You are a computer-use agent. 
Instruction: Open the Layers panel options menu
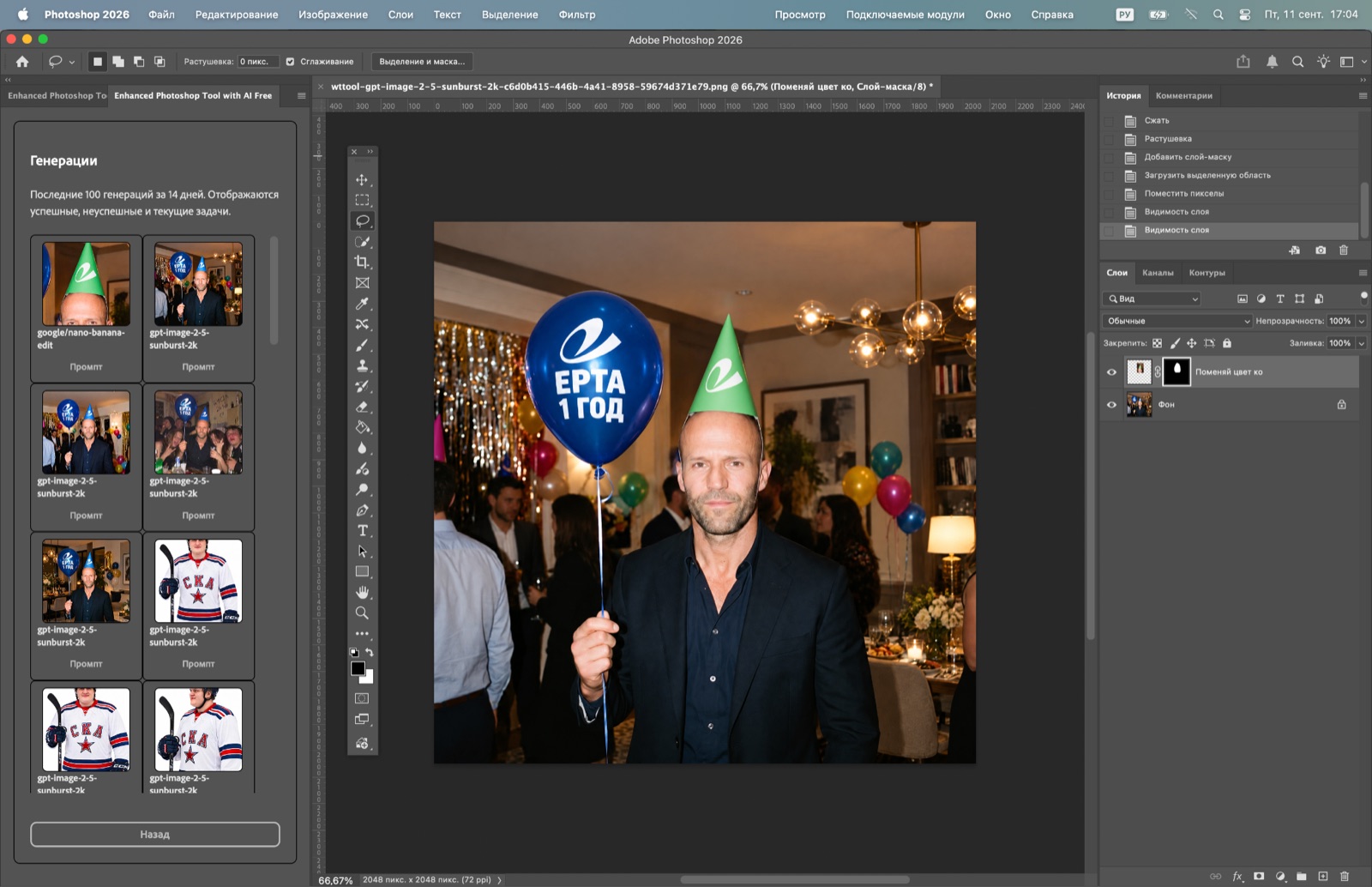click(1363, 273)
